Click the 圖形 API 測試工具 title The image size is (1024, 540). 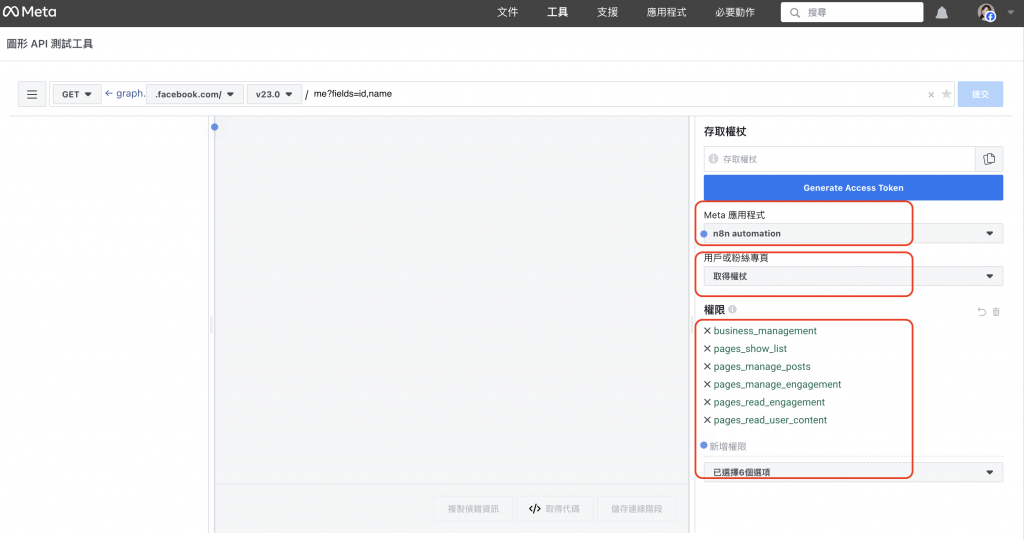pos(50,44)
